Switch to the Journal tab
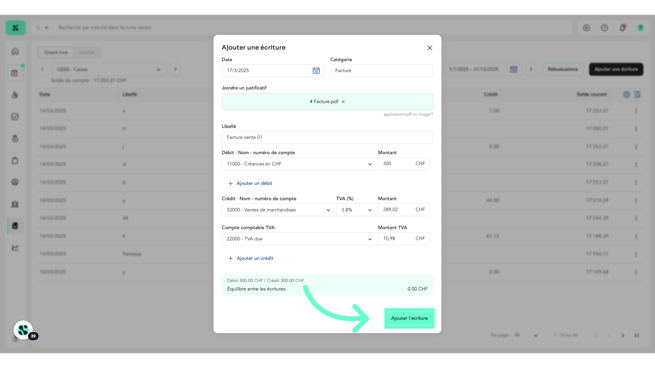 click(87, 52)
